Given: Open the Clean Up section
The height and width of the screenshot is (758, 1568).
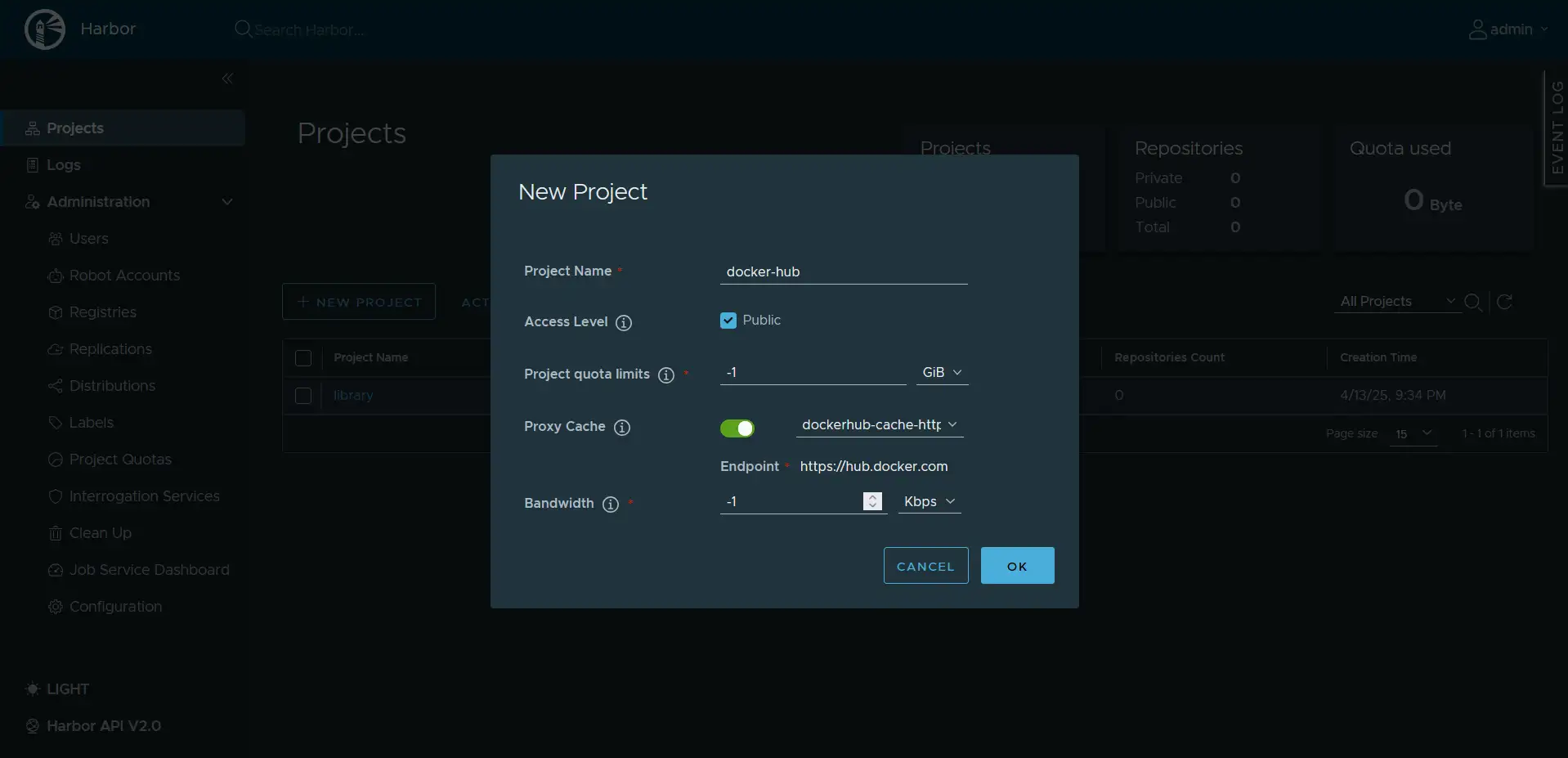Looking at the screenshot, I should coord(100,532).
